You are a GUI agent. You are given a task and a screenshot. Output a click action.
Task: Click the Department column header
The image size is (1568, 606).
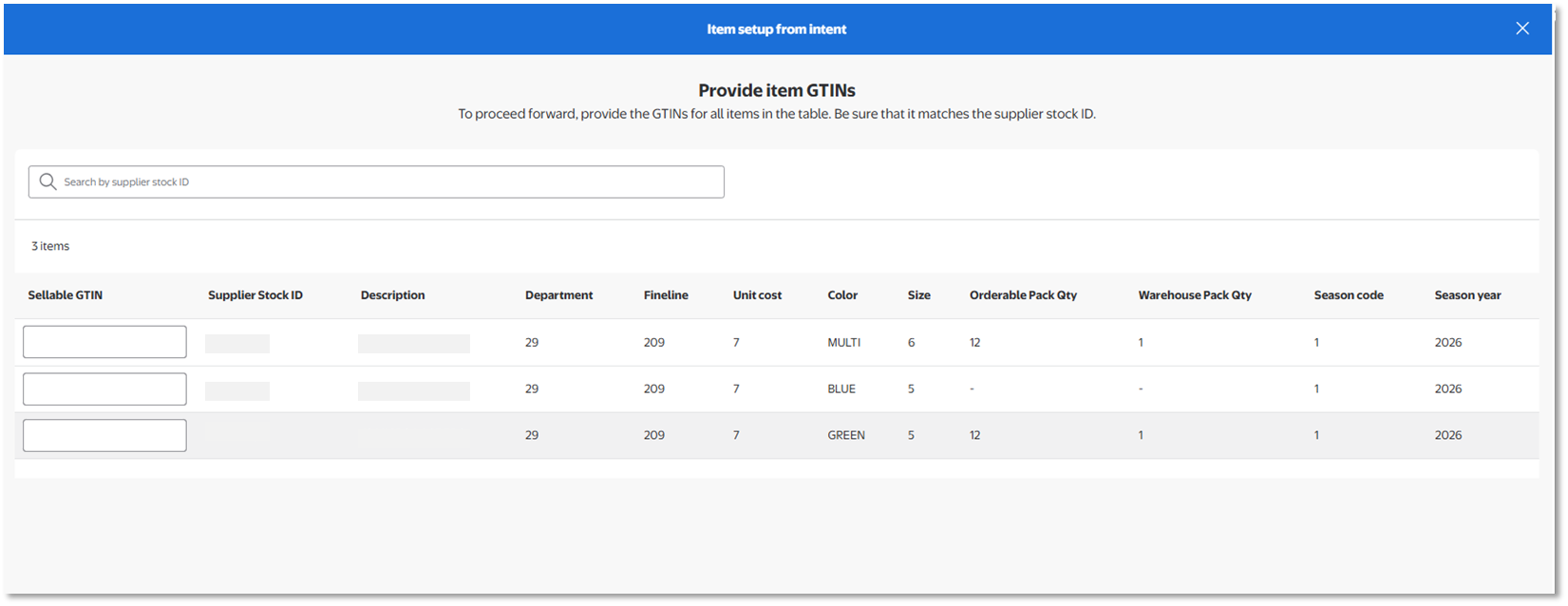tap(558, 295)
